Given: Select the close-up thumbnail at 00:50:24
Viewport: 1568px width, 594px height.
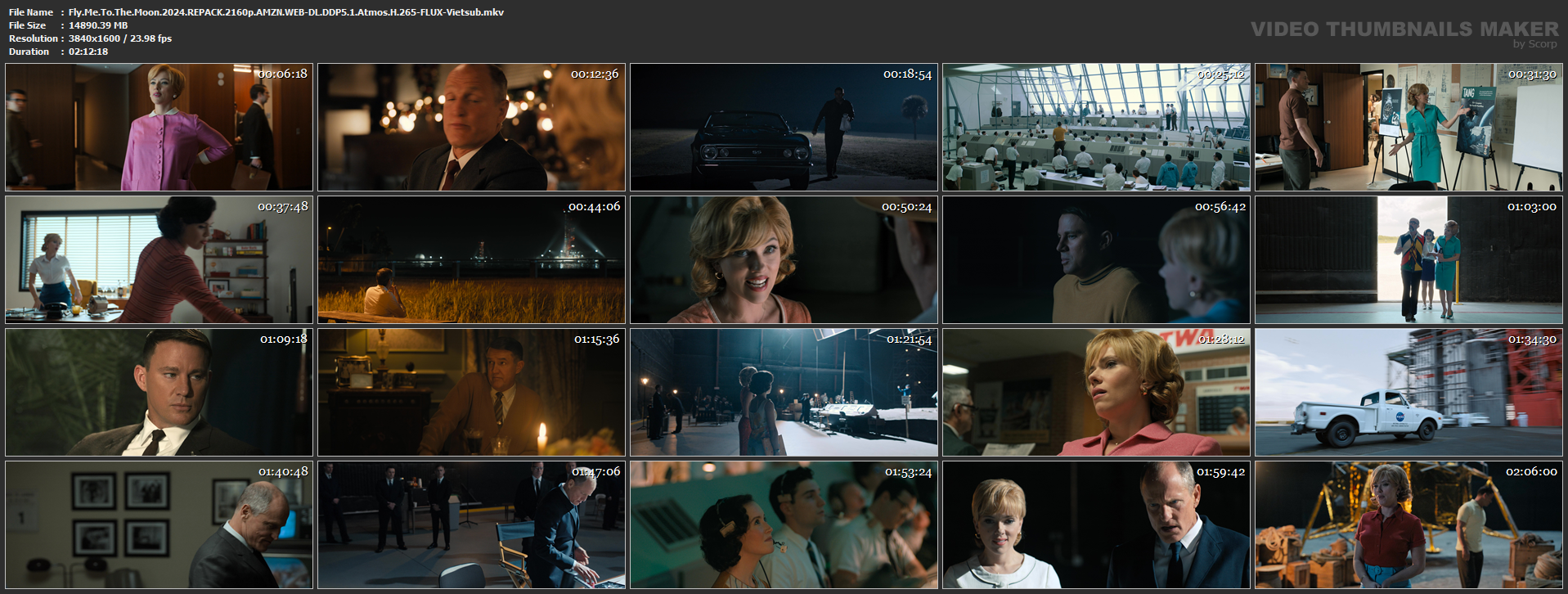Looking at the screenshot, I should pos(784,259).
